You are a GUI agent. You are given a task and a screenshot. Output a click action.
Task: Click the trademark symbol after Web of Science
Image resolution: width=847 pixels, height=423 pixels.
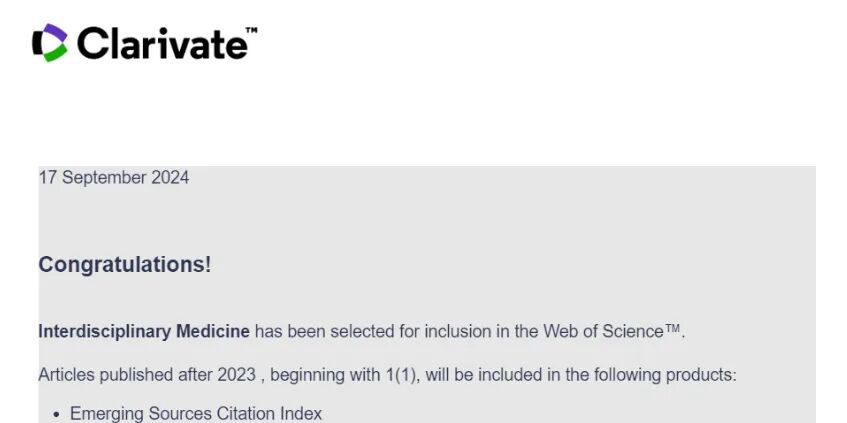click(x=673, y=330)
